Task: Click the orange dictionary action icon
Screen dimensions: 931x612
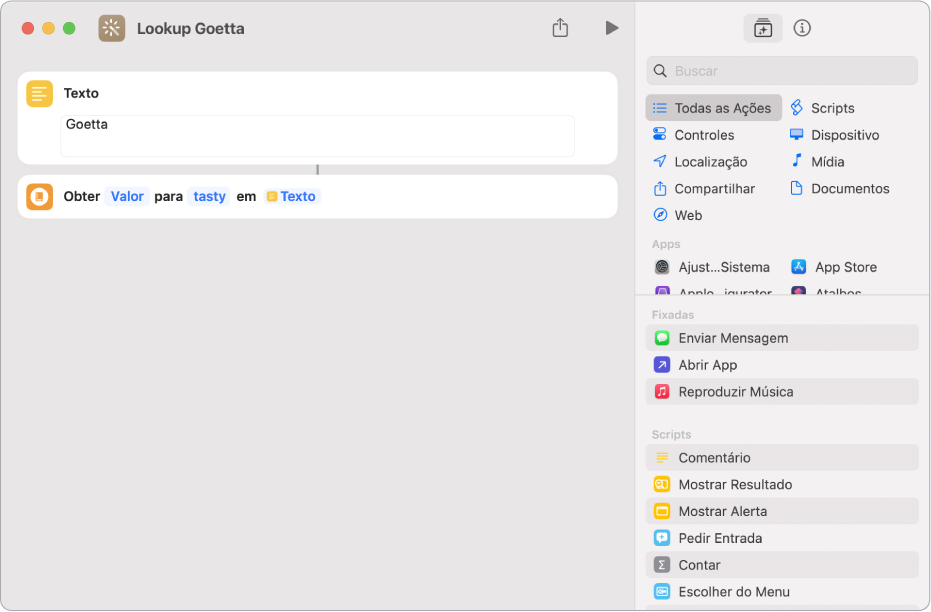Action: click(39, 196)
